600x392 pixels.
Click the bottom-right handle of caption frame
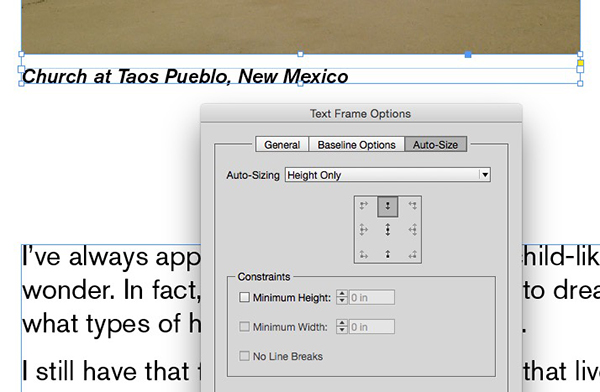580,83
